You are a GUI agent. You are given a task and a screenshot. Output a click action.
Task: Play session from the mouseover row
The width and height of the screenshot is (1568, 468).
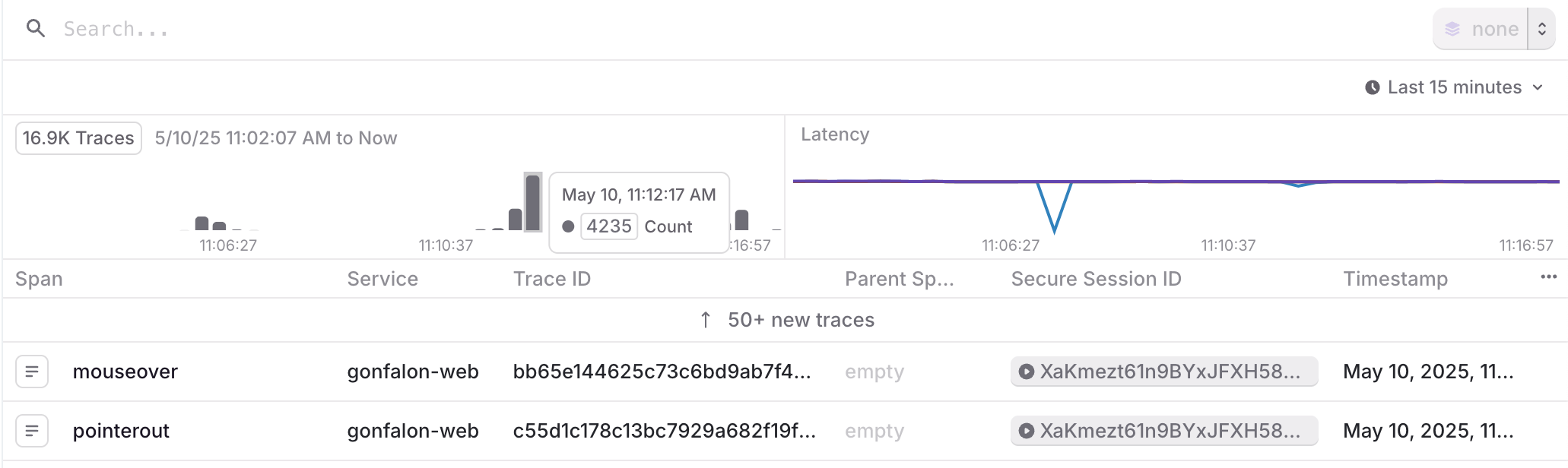pyautogui.click(x=1027, y=372)
